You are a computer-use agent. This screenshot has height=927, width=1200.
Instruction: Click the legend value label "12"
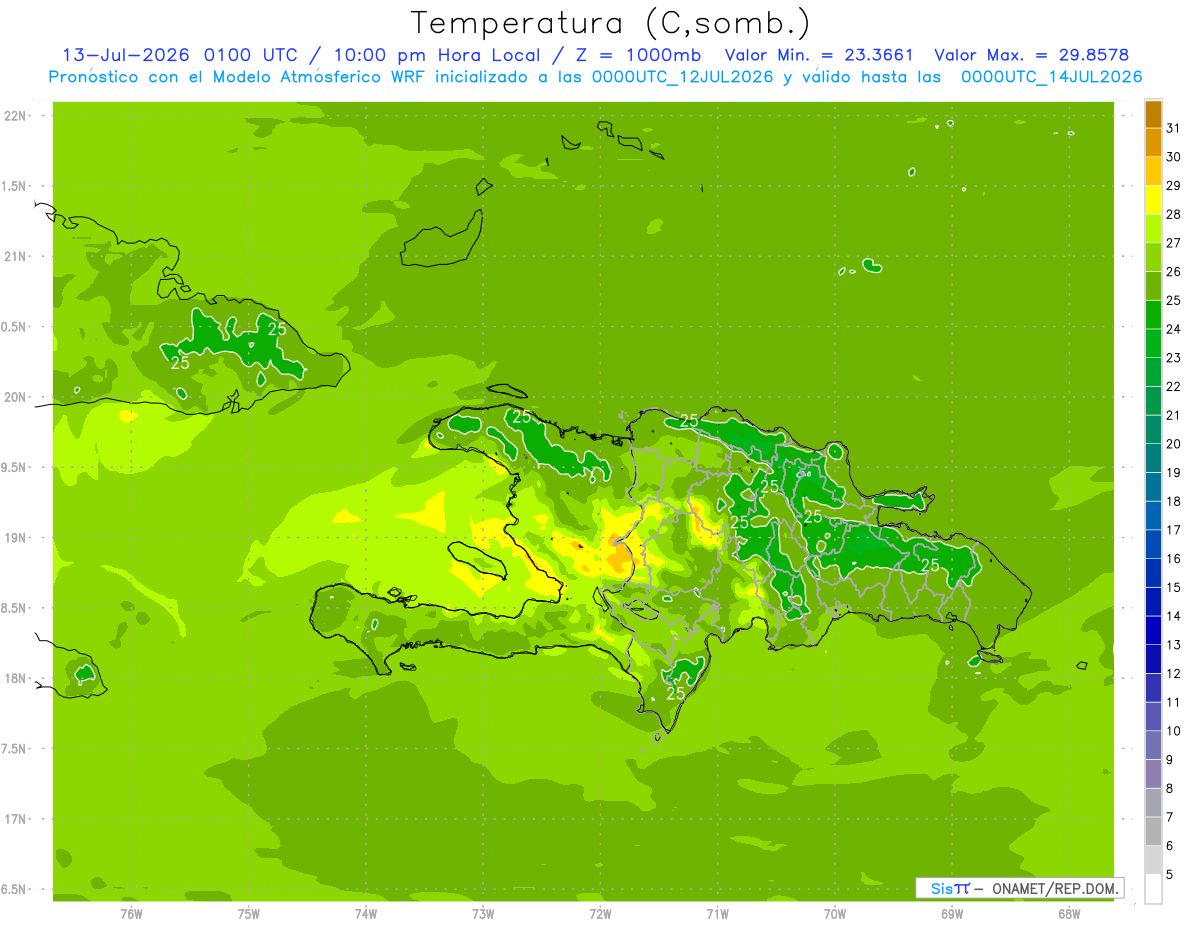pos(1174,673)
